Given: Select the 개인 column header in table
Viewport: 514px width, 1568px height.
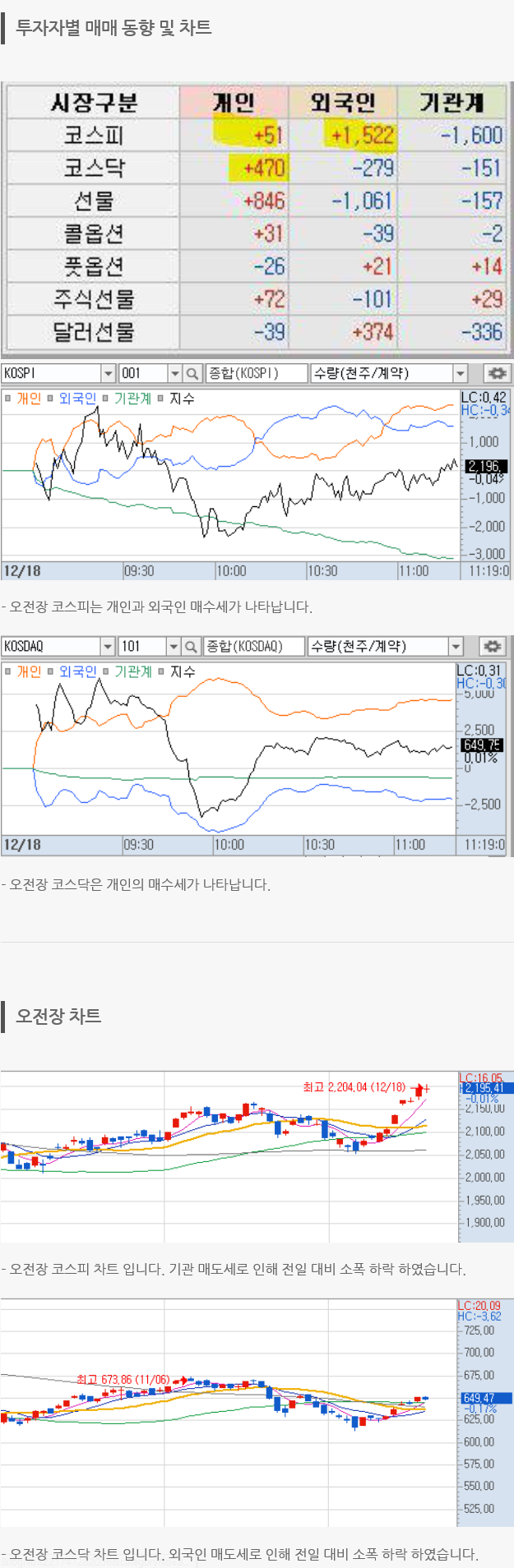Looking at the screenshot, I should pos(234,103).
